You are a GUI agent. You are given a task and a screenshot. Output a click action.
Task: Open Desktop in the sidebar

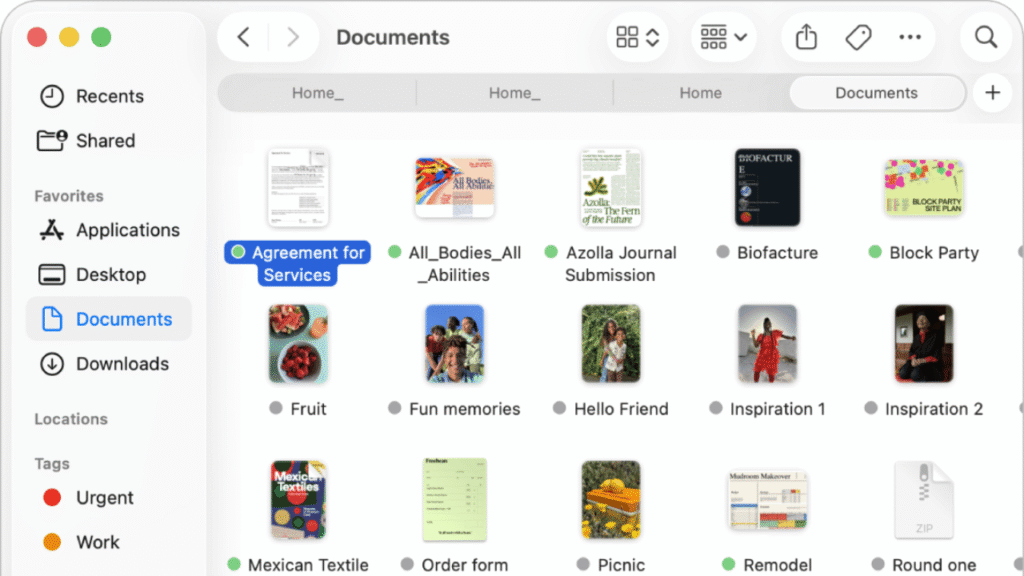(109, 274)
